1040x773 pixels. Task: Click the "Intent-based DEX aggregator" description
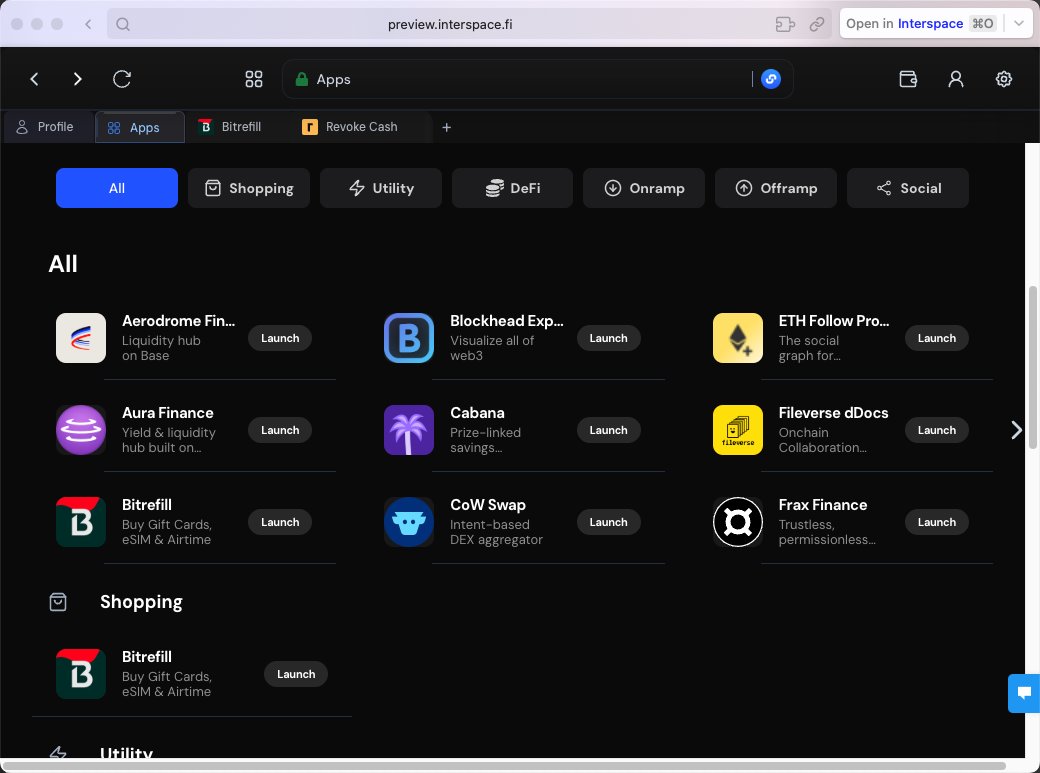pyautogui.click(x=496, y=532)
